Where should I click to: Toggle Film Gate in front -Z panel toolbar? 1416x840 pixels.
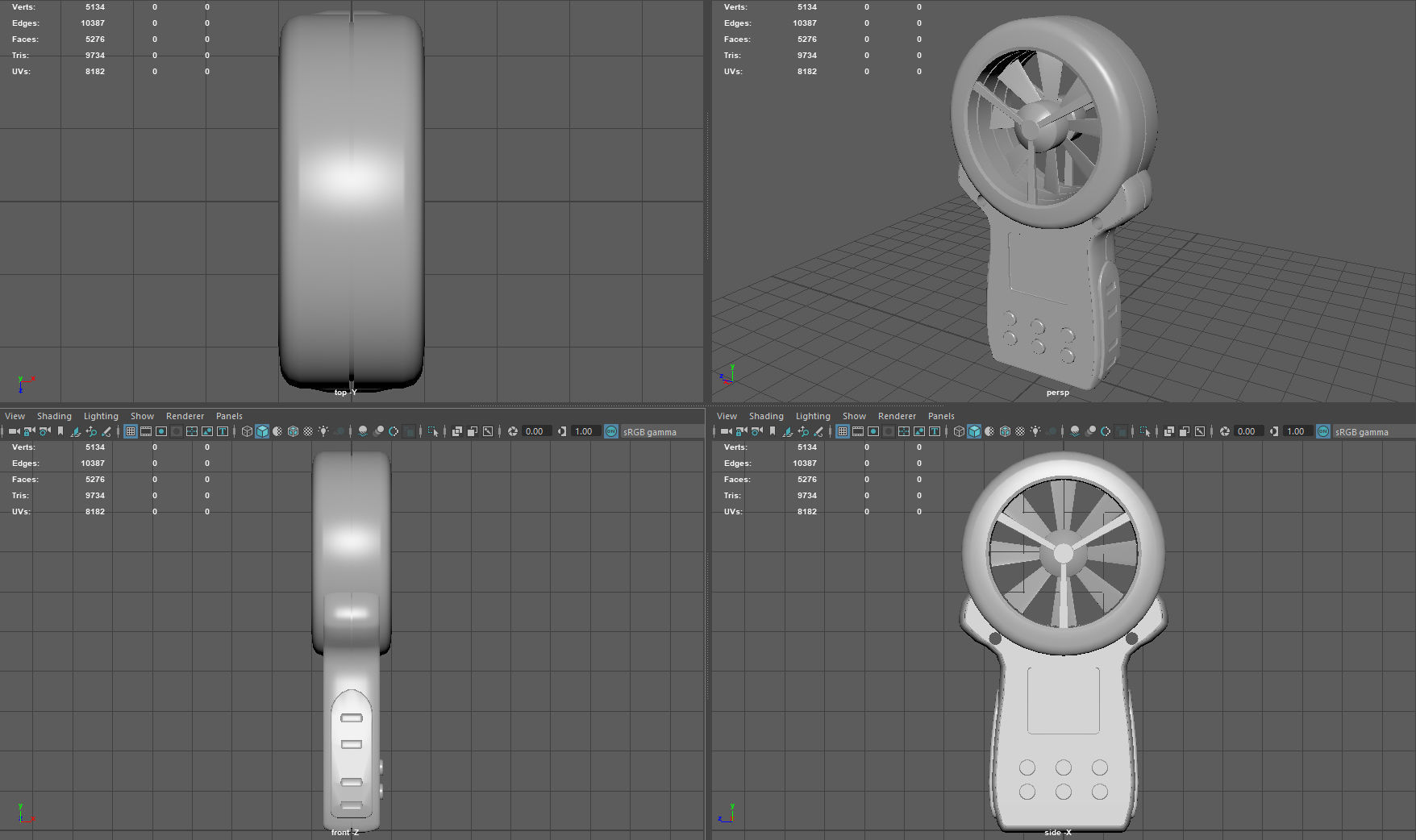tap(145, 431)
